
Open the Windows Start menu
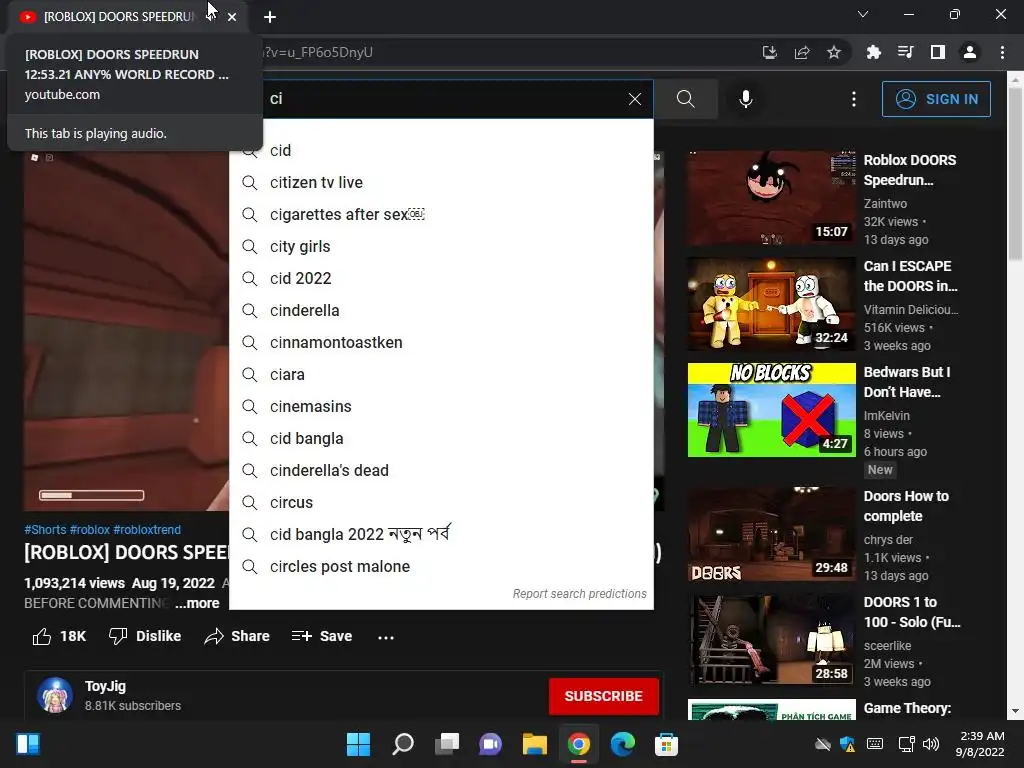[x=358, y=744]
